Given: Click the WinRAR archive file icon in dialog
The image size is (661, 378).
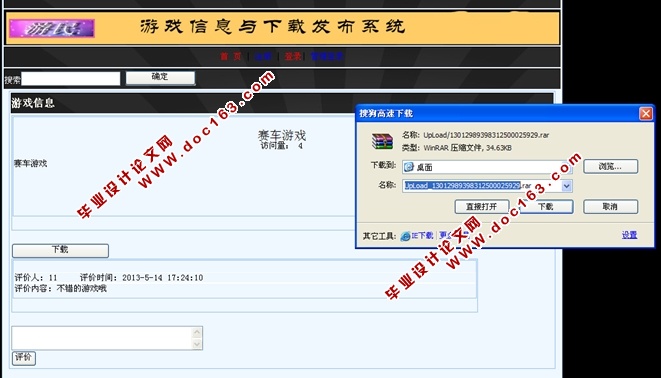Looking at the screenshot, I should pyautogui.click(x=382, y=141).
